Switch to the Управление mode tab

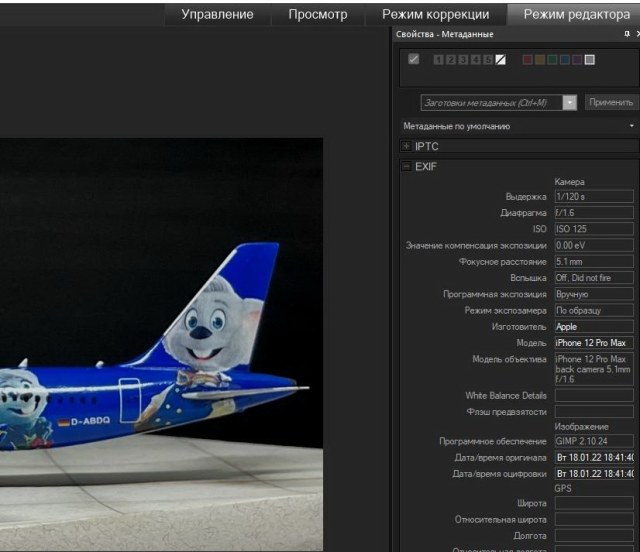217,14
